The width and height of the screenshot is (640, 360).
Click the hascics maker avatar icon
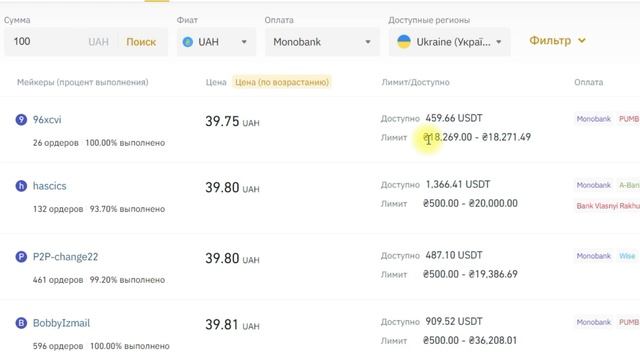point(21,186)
